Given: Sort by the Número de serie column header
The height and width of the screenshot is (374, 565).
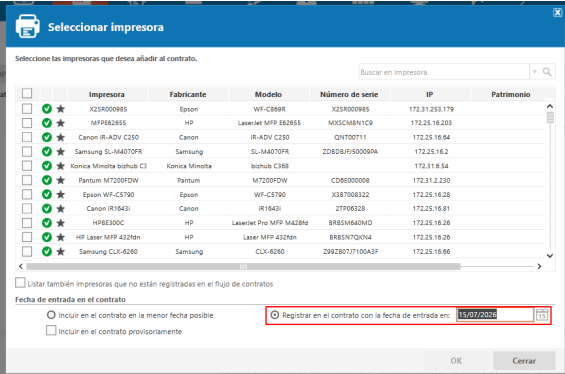Looking at the screenshot, I should (x=349, y=94).
